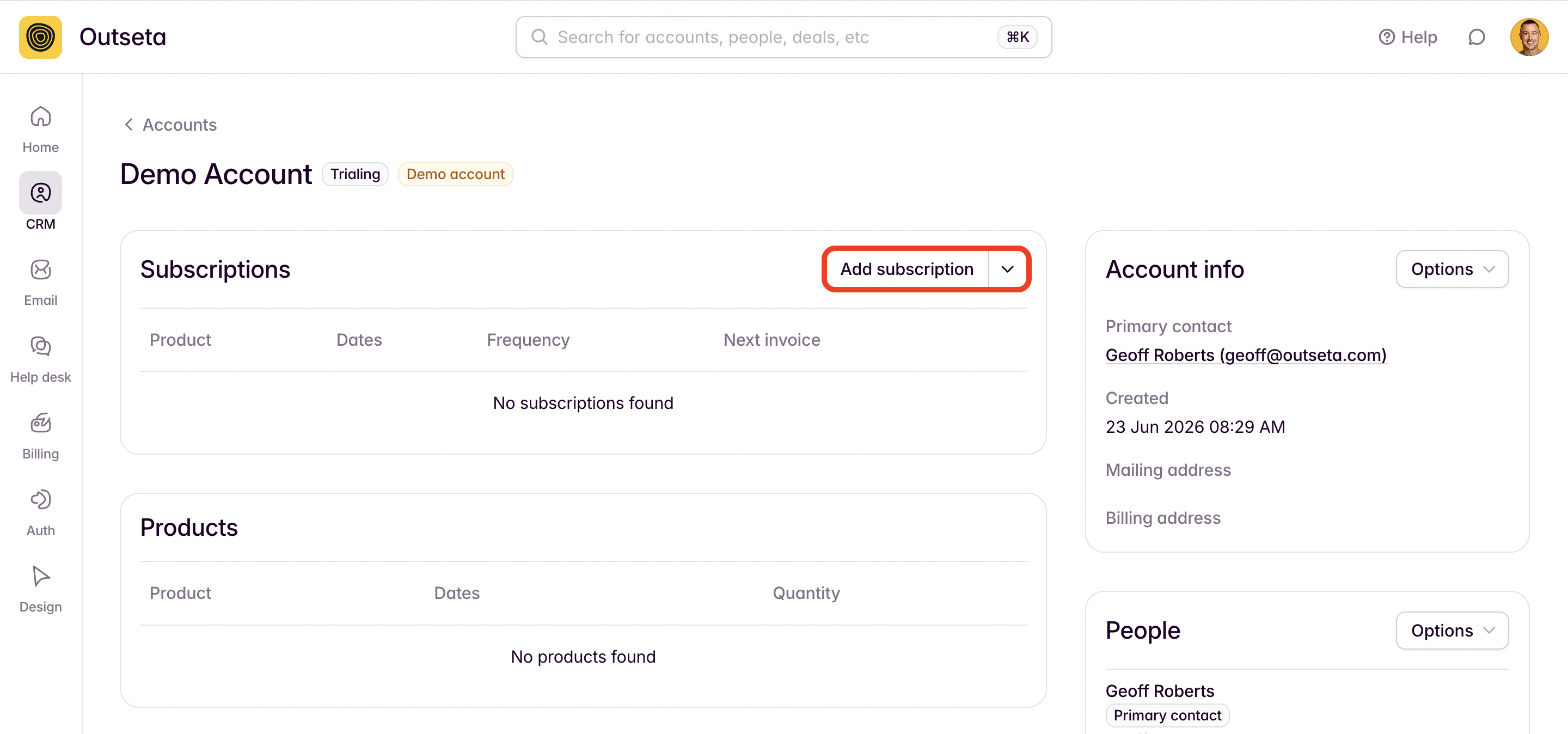Viewport: 1568px width, 734px height.
Task: Click the Products table Product column header
Action: coord(181,593)
